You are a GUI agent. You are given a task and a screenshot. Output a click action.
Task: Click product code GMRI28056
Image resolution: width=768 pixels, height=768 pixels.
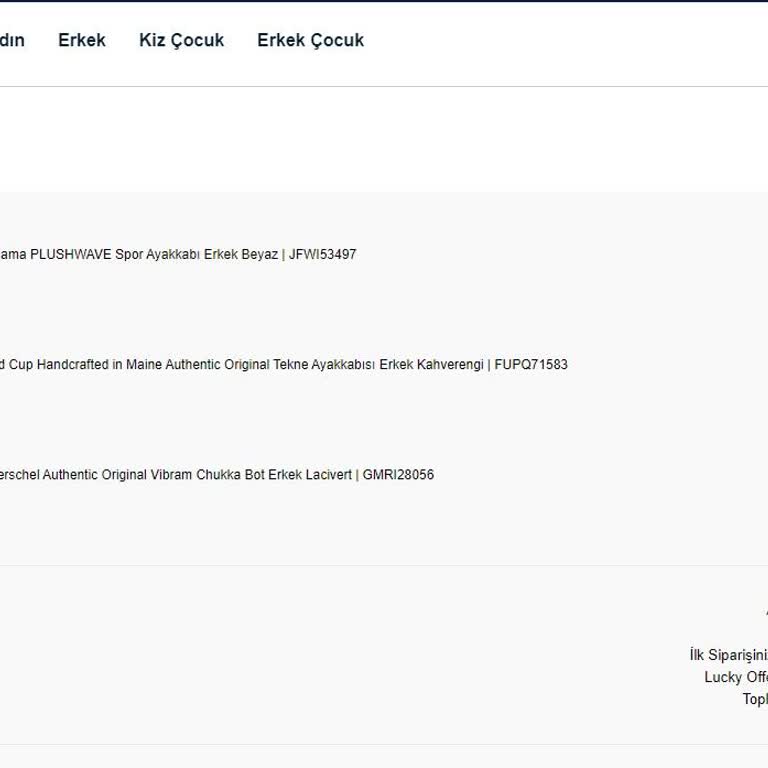click(x=398, y=475)
